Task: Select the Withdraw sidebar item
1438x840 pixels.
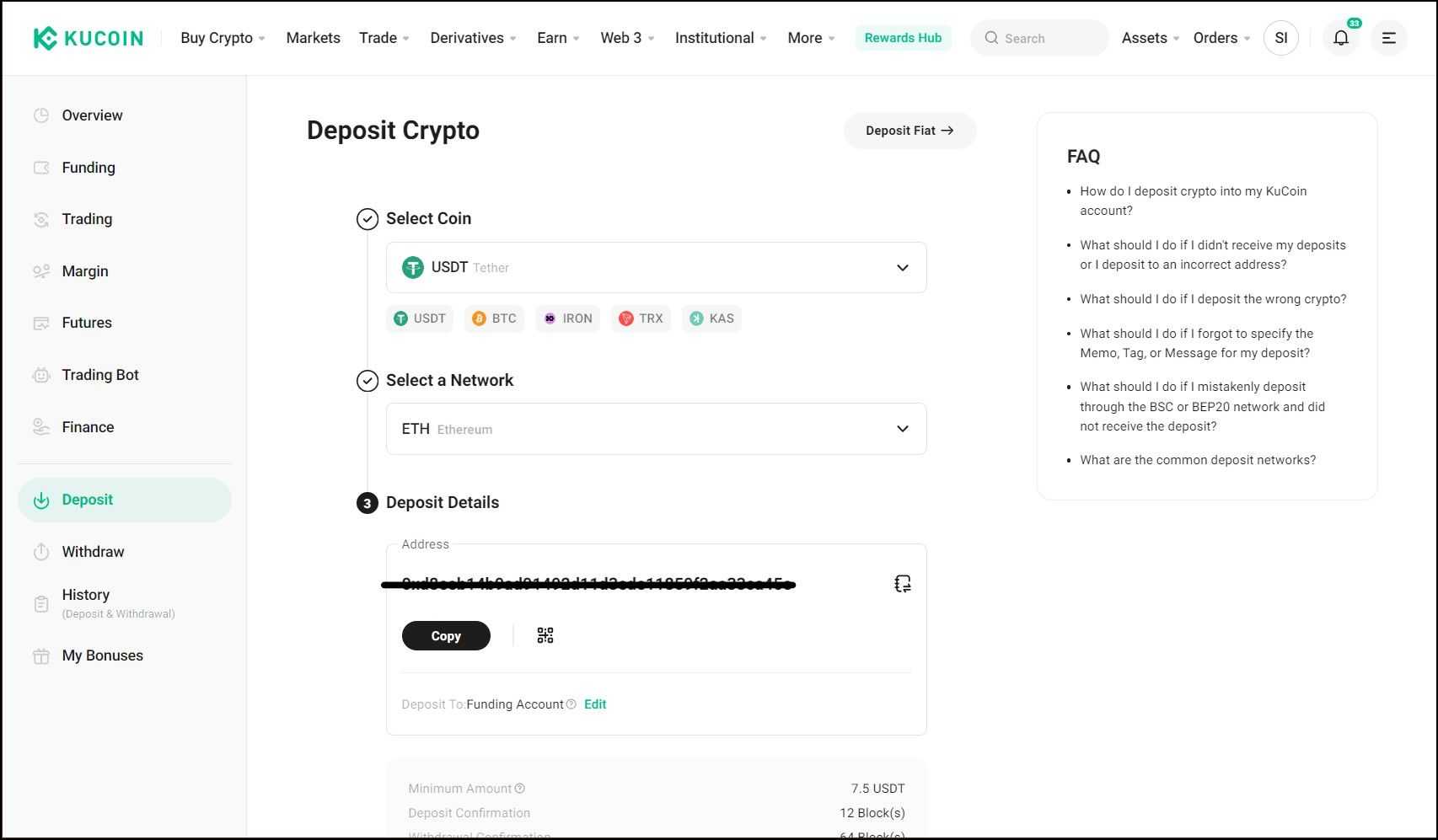Action: point(93,551)
